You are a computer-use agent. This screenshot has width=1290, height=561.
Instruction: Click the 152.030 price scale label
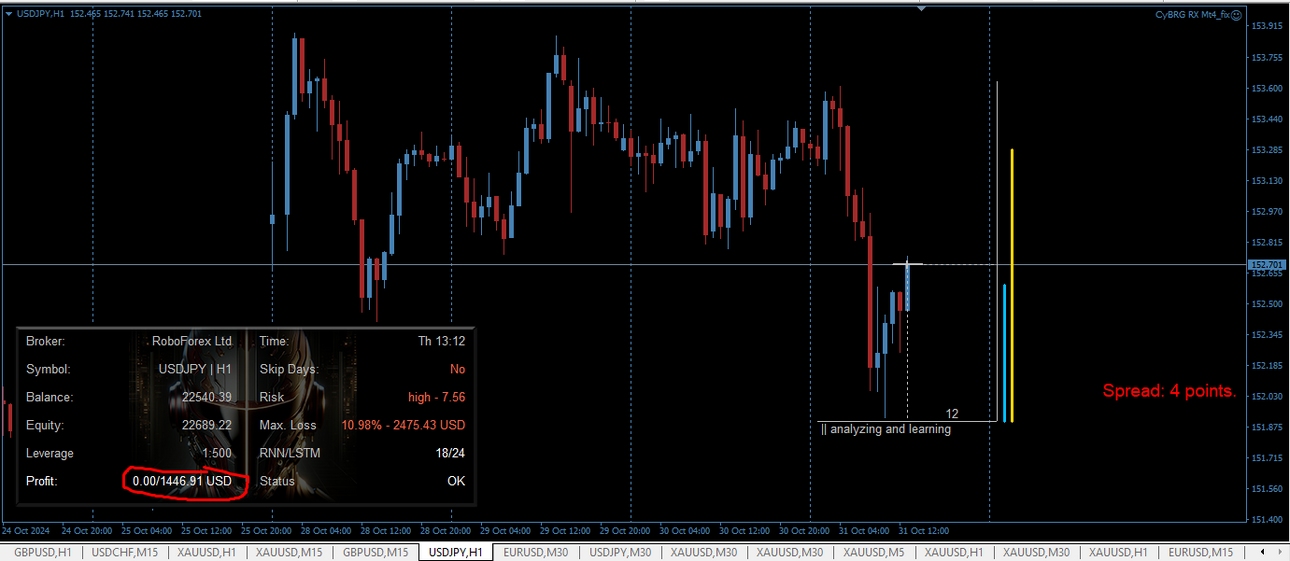[x=1267, y=397]
